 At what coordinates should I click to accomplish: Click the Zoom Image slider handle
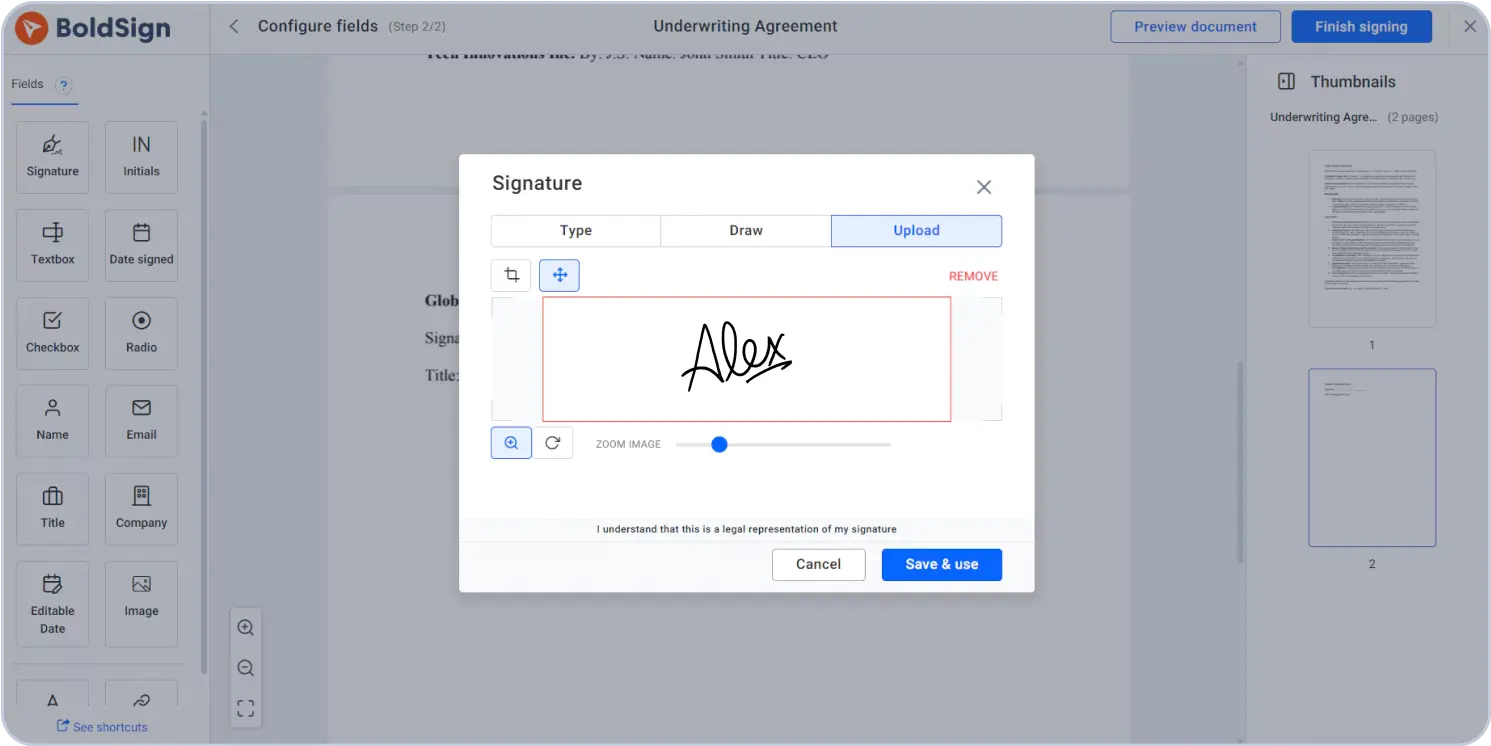(x=719, y=444)
